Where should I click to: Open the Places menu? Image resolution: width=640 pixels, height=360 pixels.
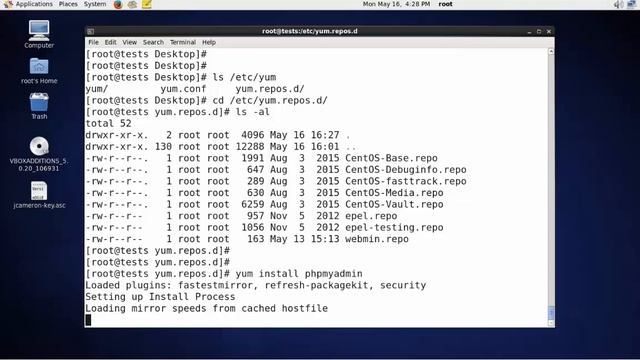[x=68, y=4]
